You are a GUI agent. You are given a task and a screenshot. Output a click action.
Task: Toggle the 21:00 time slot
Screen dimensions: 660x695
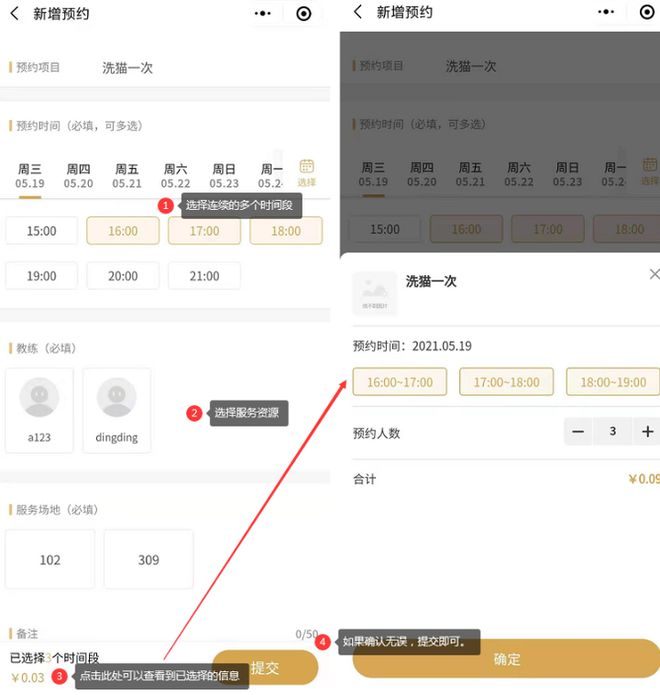[204, 276]
